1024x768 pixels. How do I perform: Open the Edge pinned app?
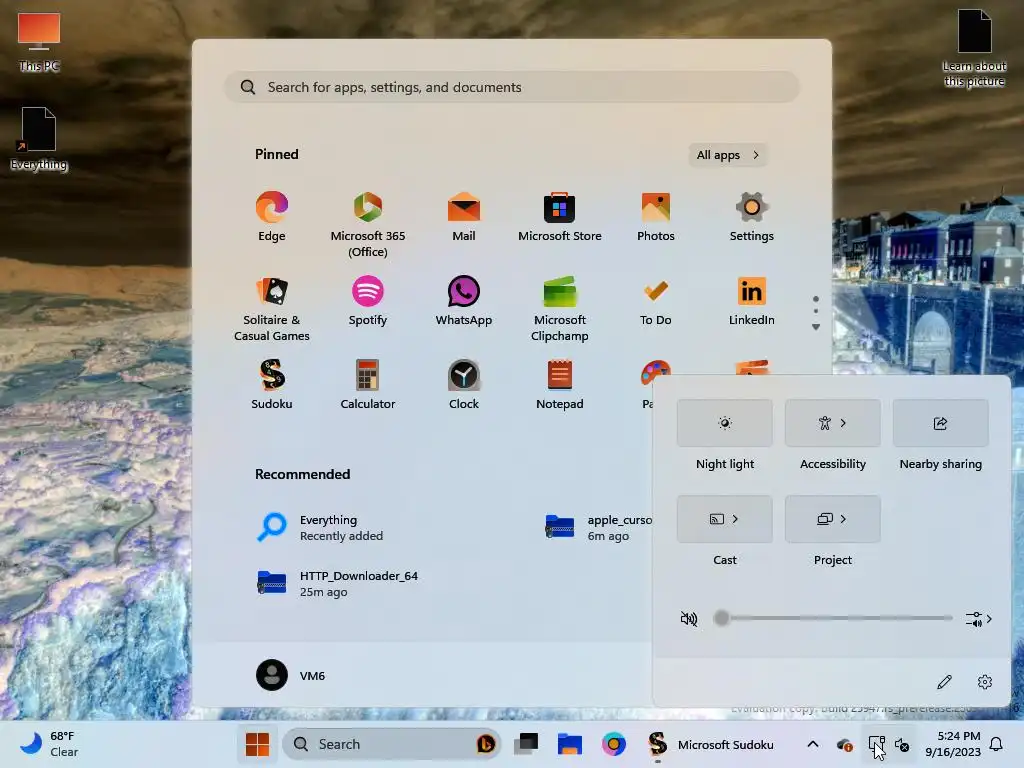click(272, 217)
